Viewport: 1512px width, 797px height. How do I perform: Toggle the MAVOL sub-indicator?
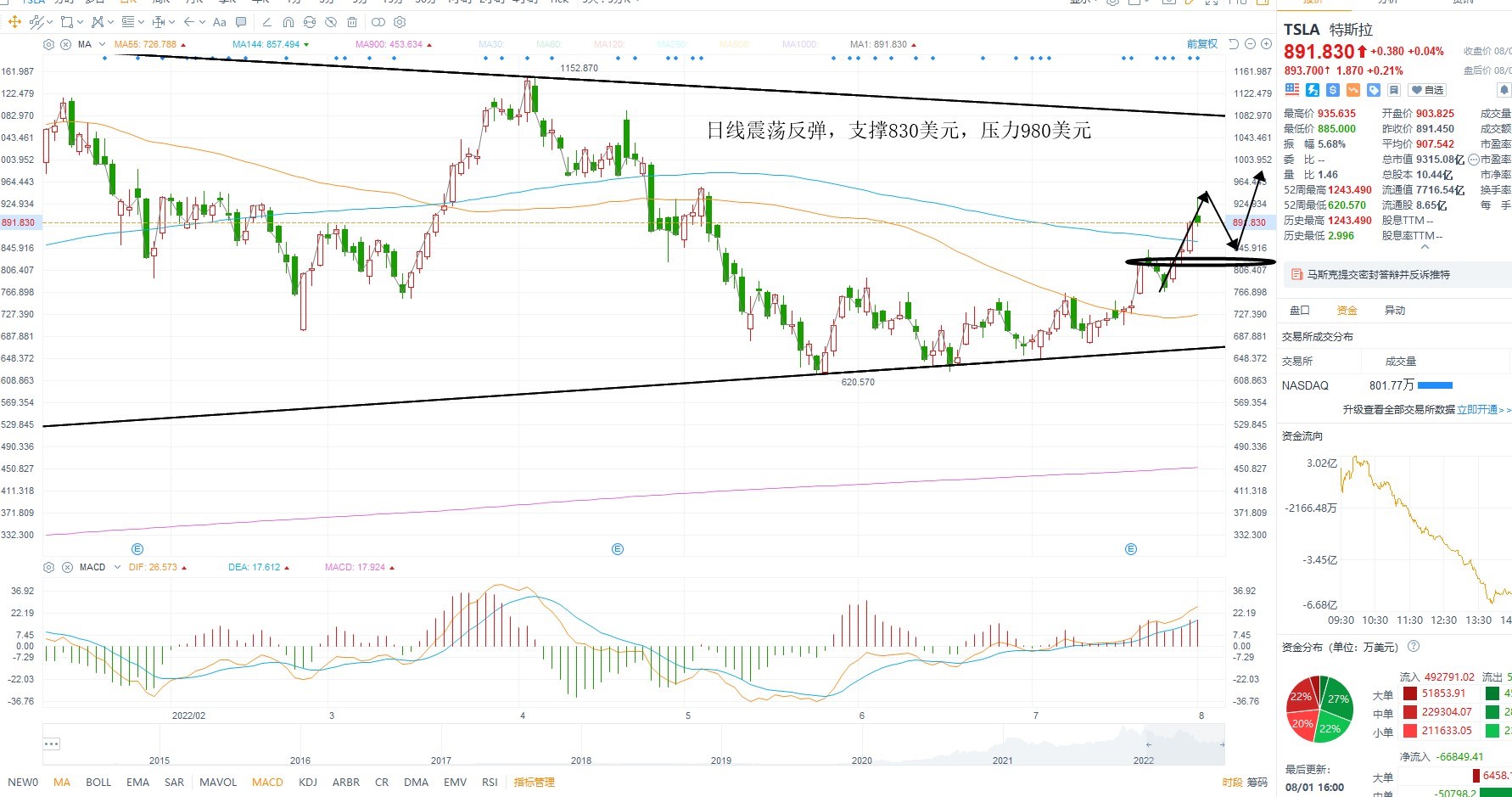218,783
